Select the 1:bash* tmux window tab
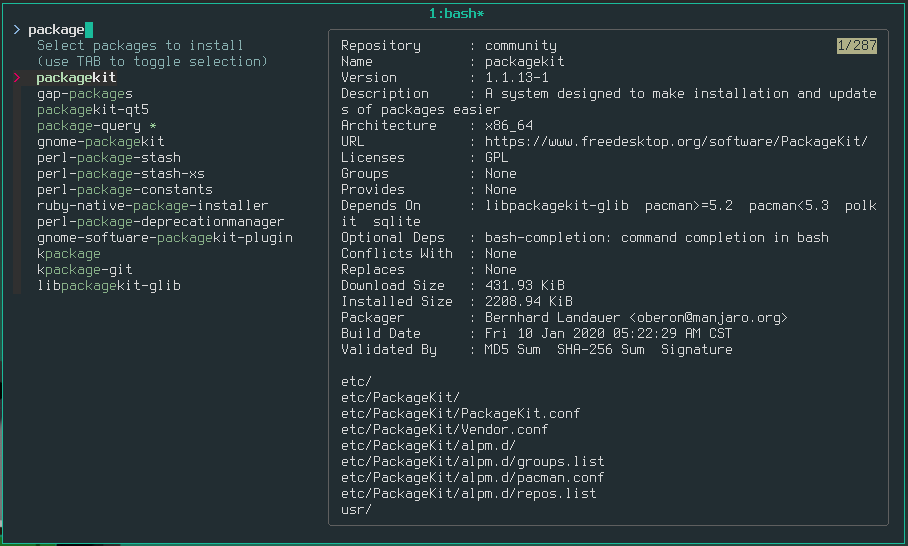This screenshot has width=908, height=546. [x=456, y=13]
